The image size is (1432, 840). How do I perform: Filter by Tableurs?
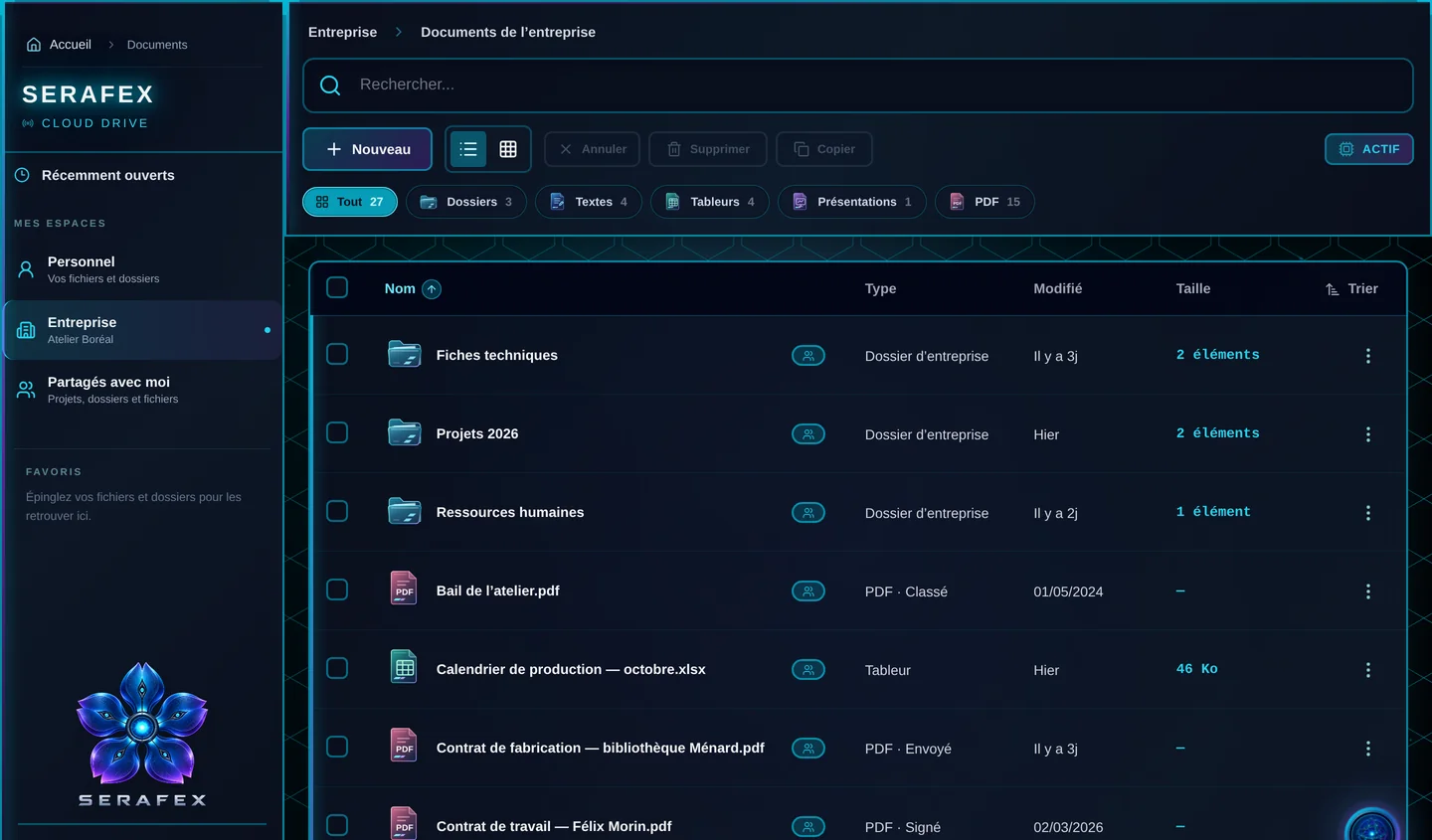tap(710, 202)
